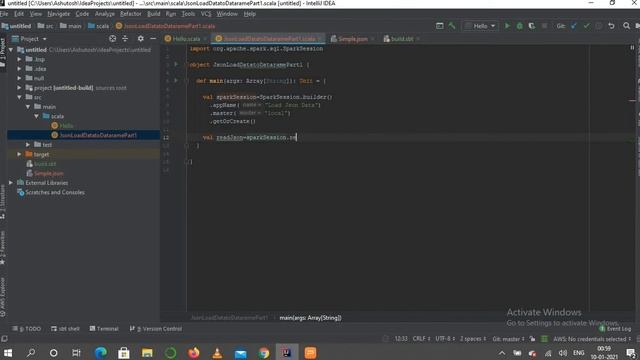
Task: Click the Build project hammer icon
Action: [451, 26]
